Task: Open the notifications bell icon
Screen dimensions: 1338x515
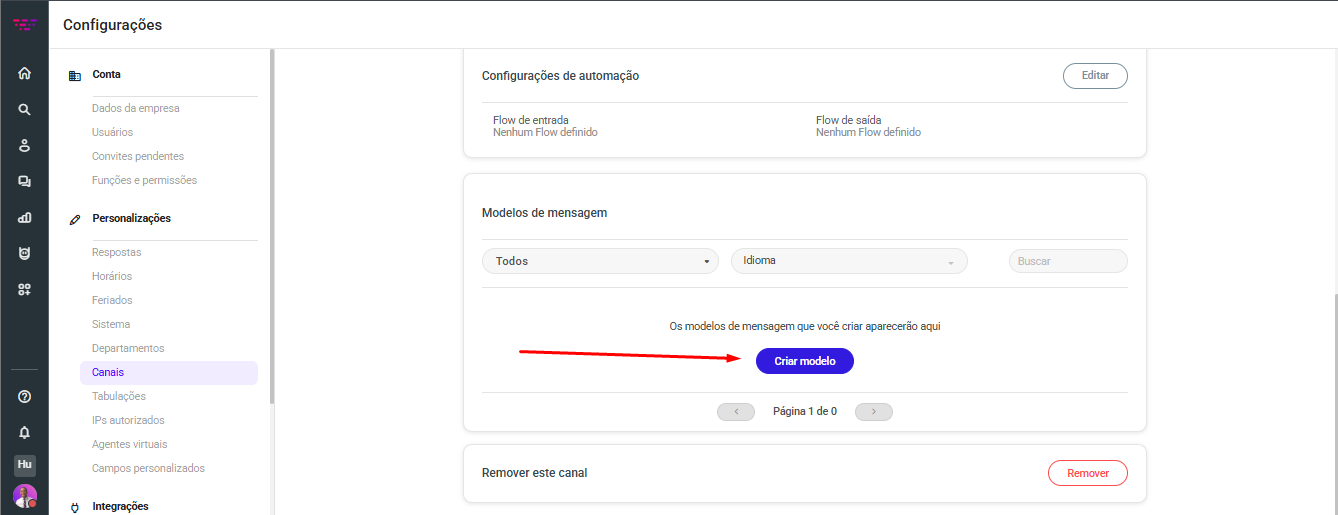Action: (24, 432)
